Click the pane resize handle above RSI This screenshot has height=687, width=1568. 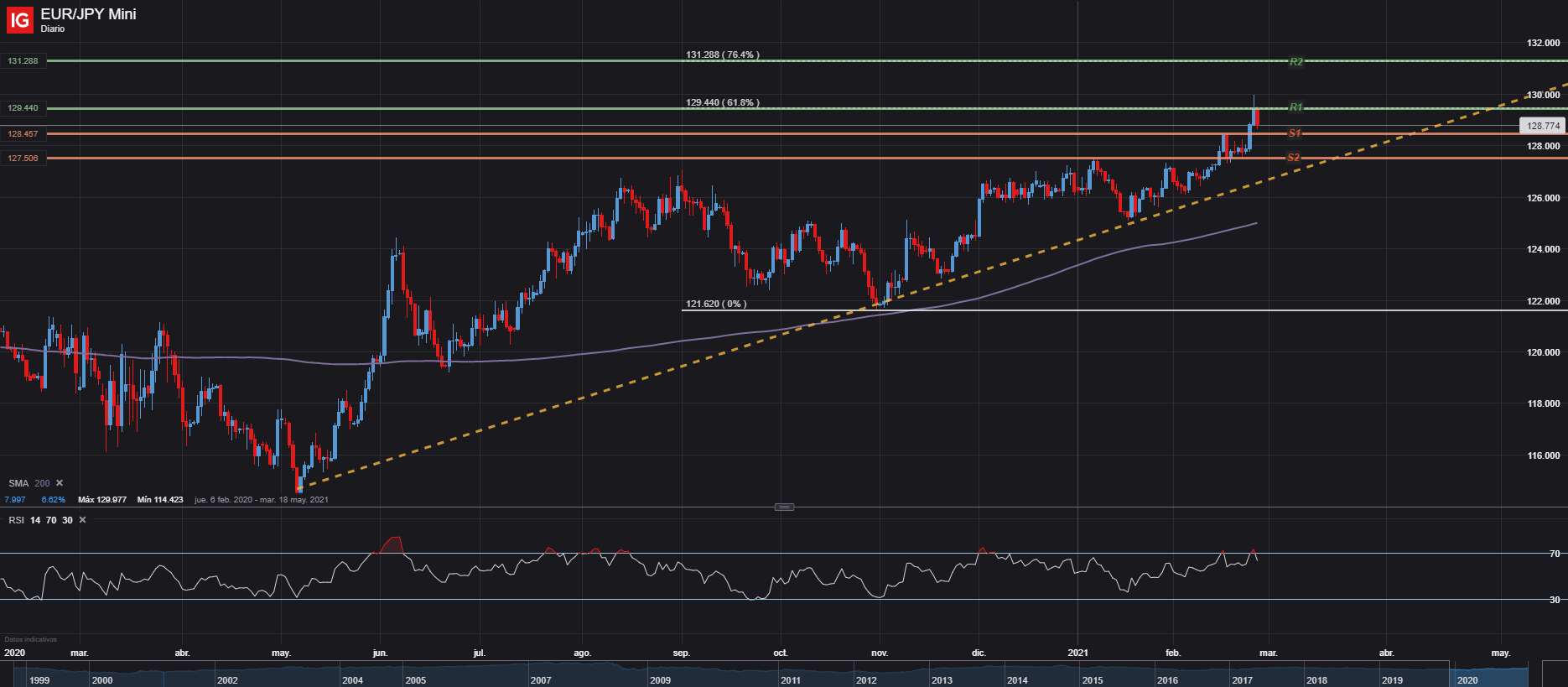pos(784,507)
